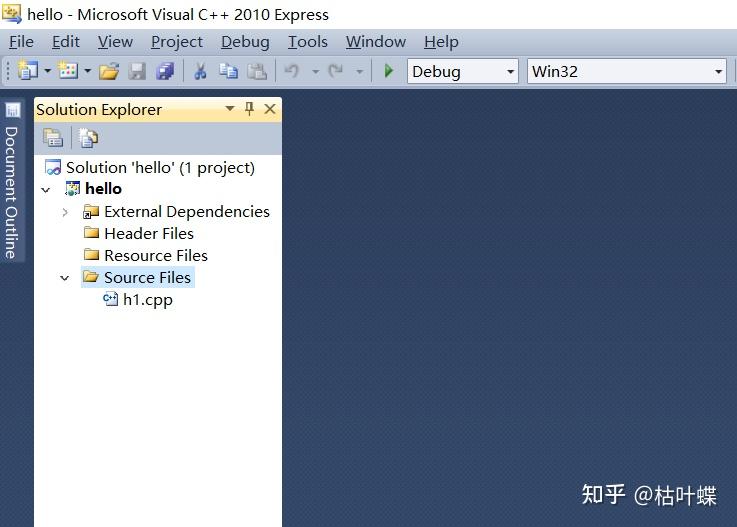Click the Paste clipboard icon
This screenshot has width=737, height=527.
point(257,71)
